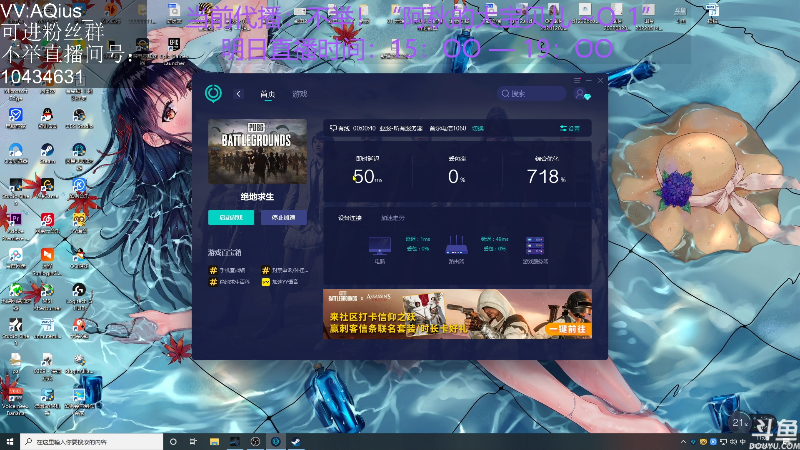Click the 一键前往 button on the banner

point(567,329)
